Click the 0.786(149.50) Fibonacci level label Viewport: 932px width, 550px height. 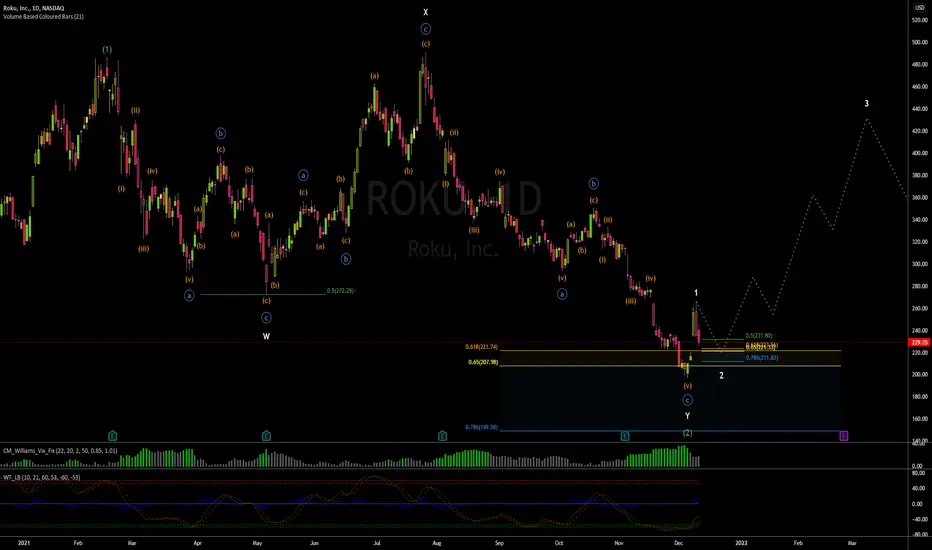coord(481,427)
